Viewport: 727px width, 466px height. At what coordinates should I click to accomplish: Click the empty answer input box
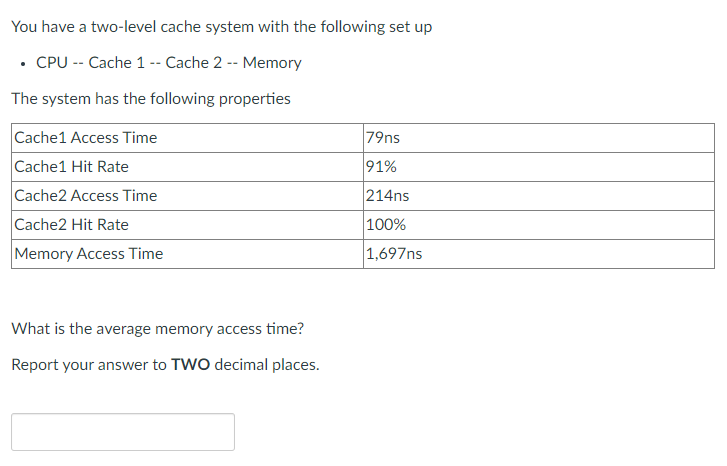pos(123,432)
